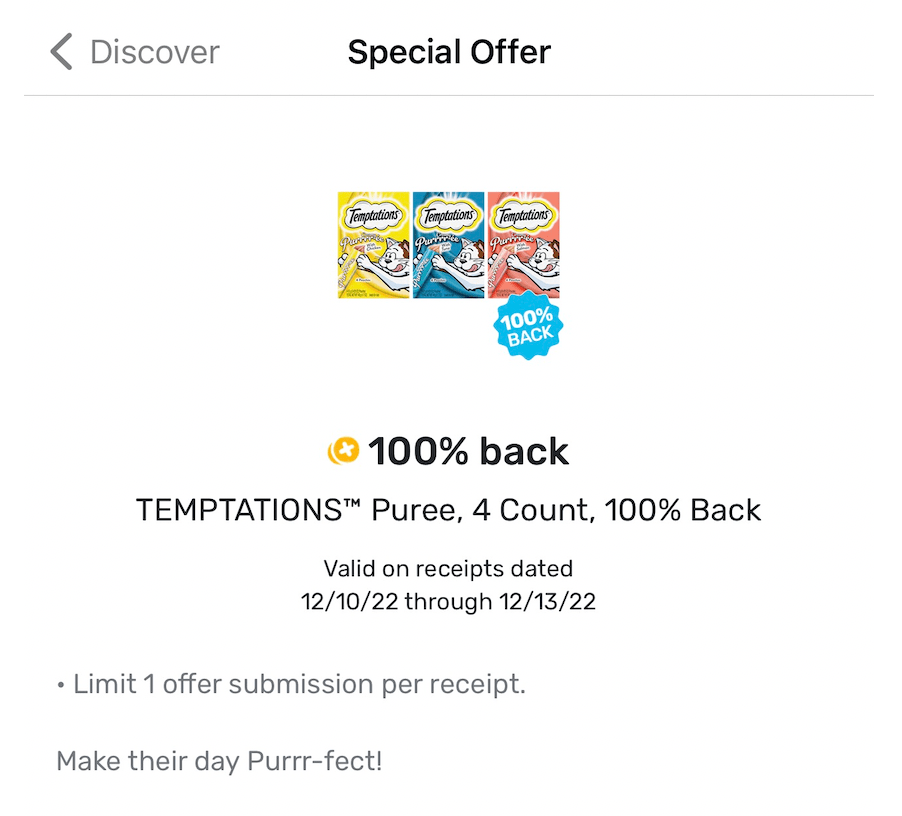
Task: Select the blue Temptations Puree package
Action: click(448, 245)
